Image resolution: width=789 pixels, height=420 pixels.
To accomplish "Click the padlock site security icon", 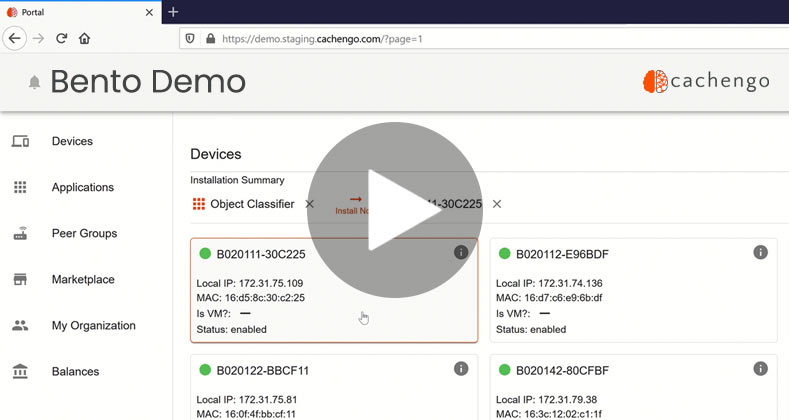I will click(211, 39).
